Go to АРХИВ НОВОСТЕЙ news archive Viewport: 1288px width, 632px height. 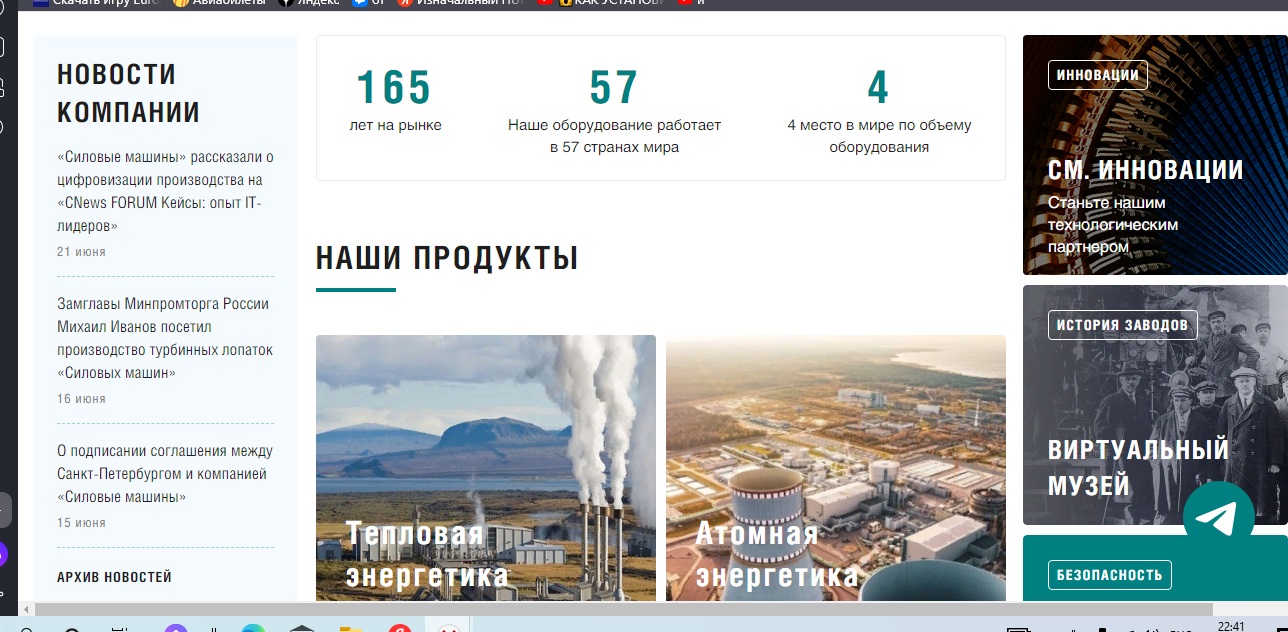pos(114,577)
